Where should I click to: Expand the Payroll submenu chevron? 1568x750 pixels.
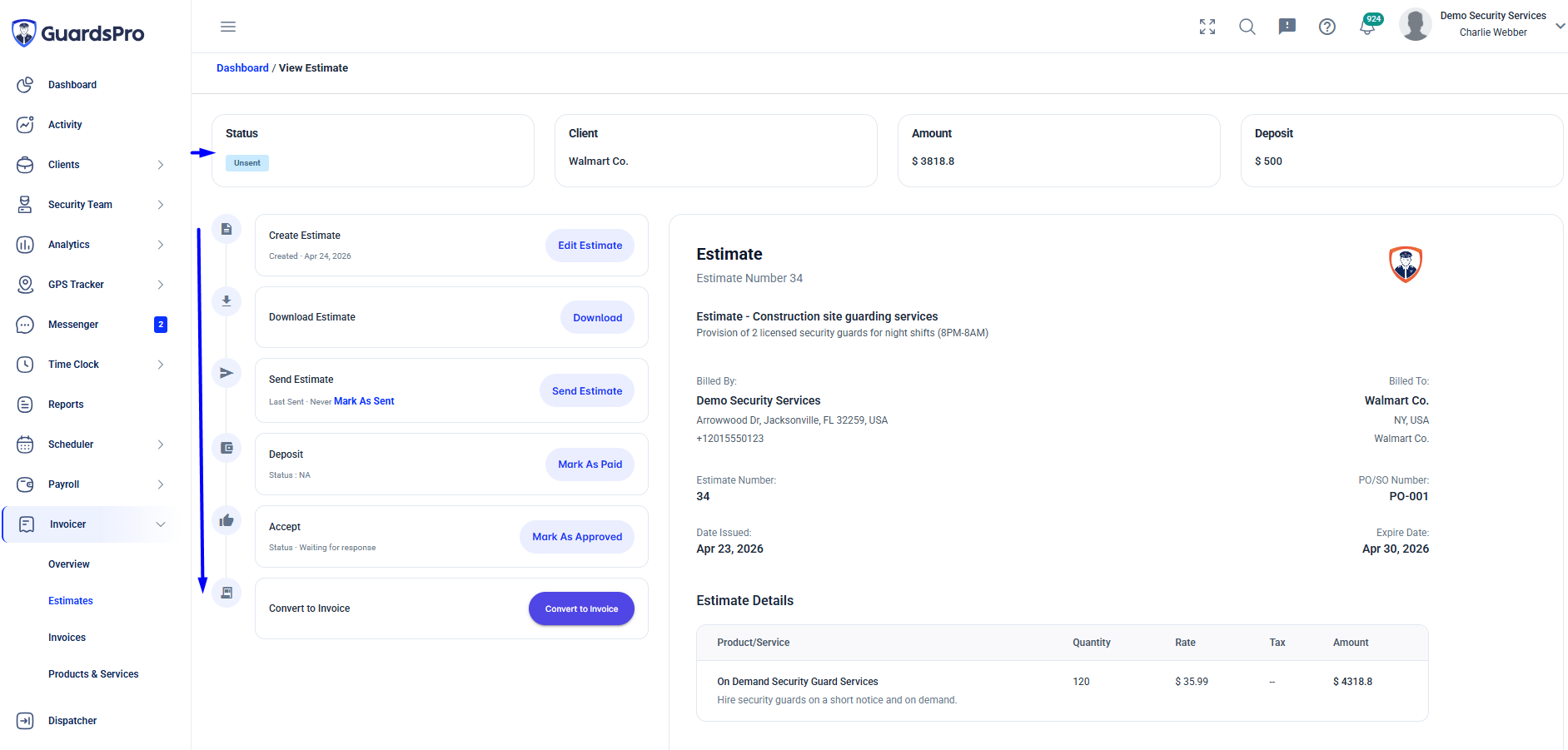[161, 484]
